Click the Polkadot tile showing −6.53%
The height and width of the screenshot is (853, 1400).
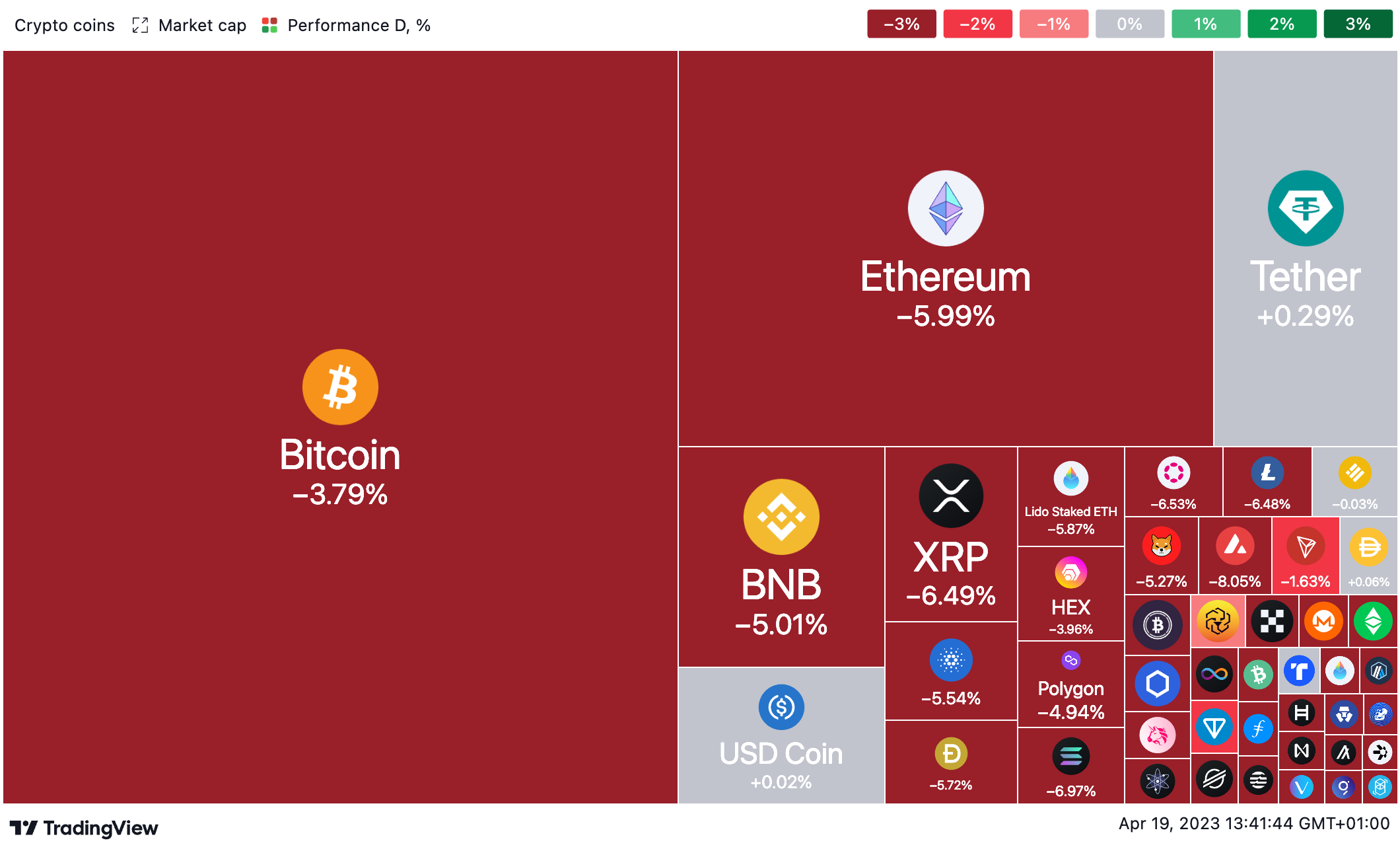coord(1173,482)
